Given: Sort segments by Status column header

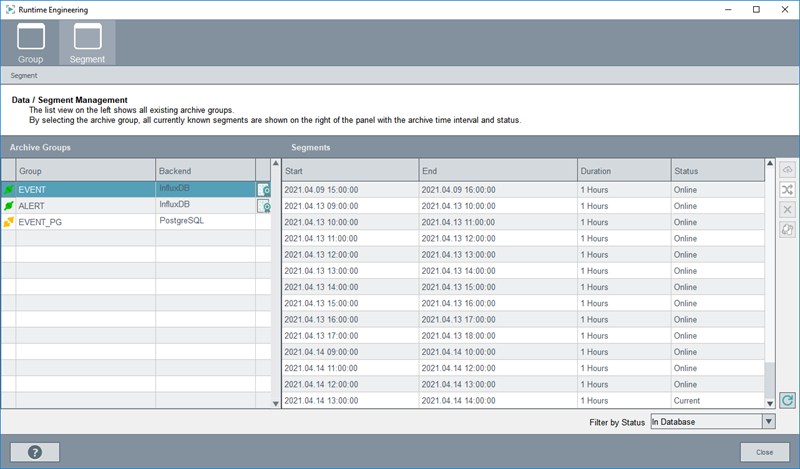Looking at the screenshot, I should (715, 171).
